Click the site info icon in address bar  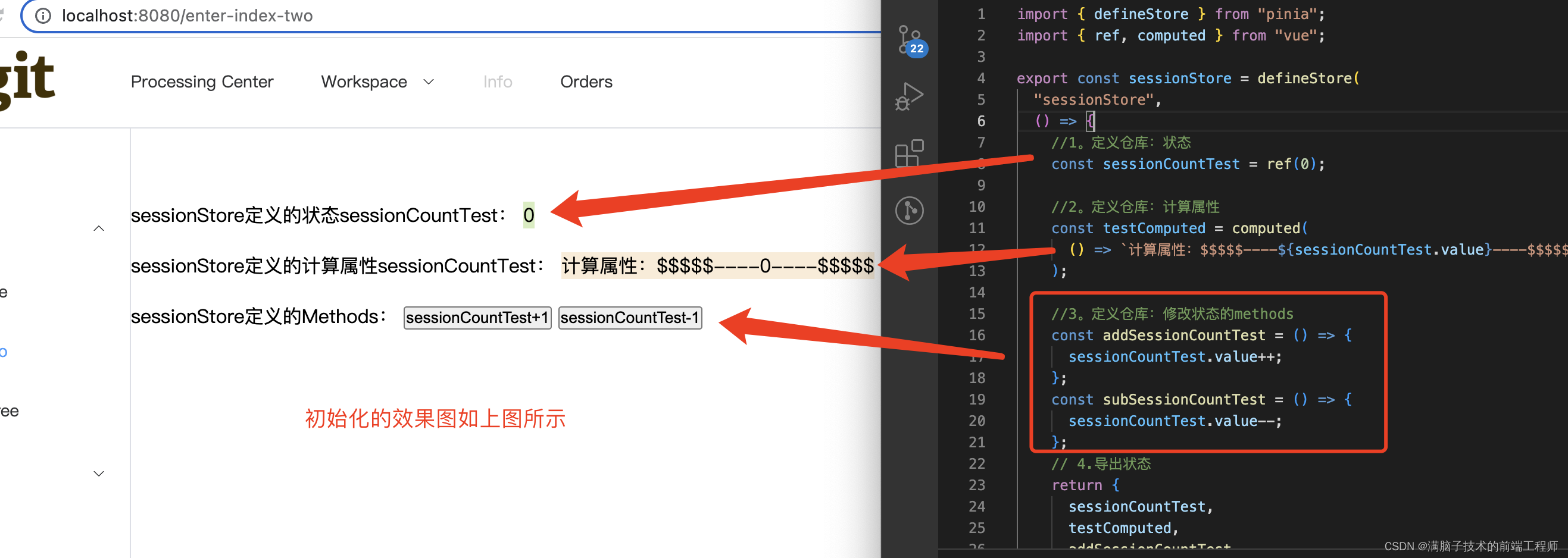point(43,15)
